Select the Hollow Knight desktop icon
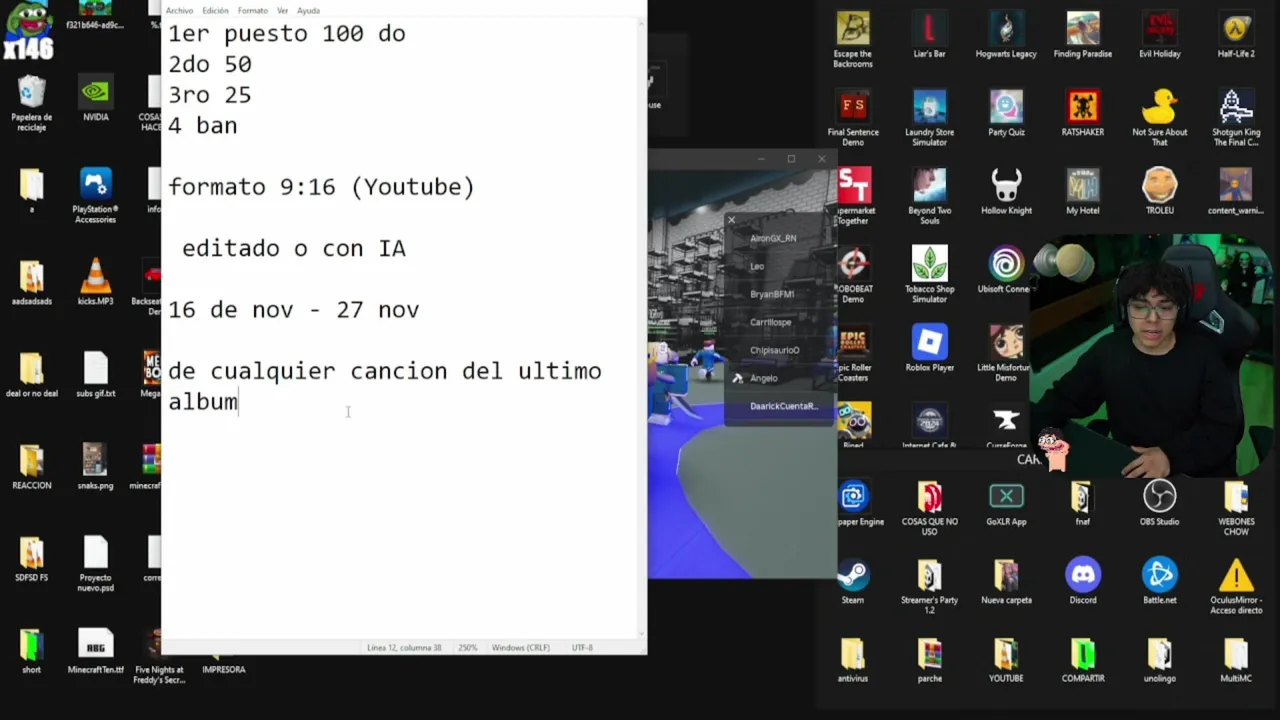The height and width of the screenshot is (720, 1280). pos(1006,191)
